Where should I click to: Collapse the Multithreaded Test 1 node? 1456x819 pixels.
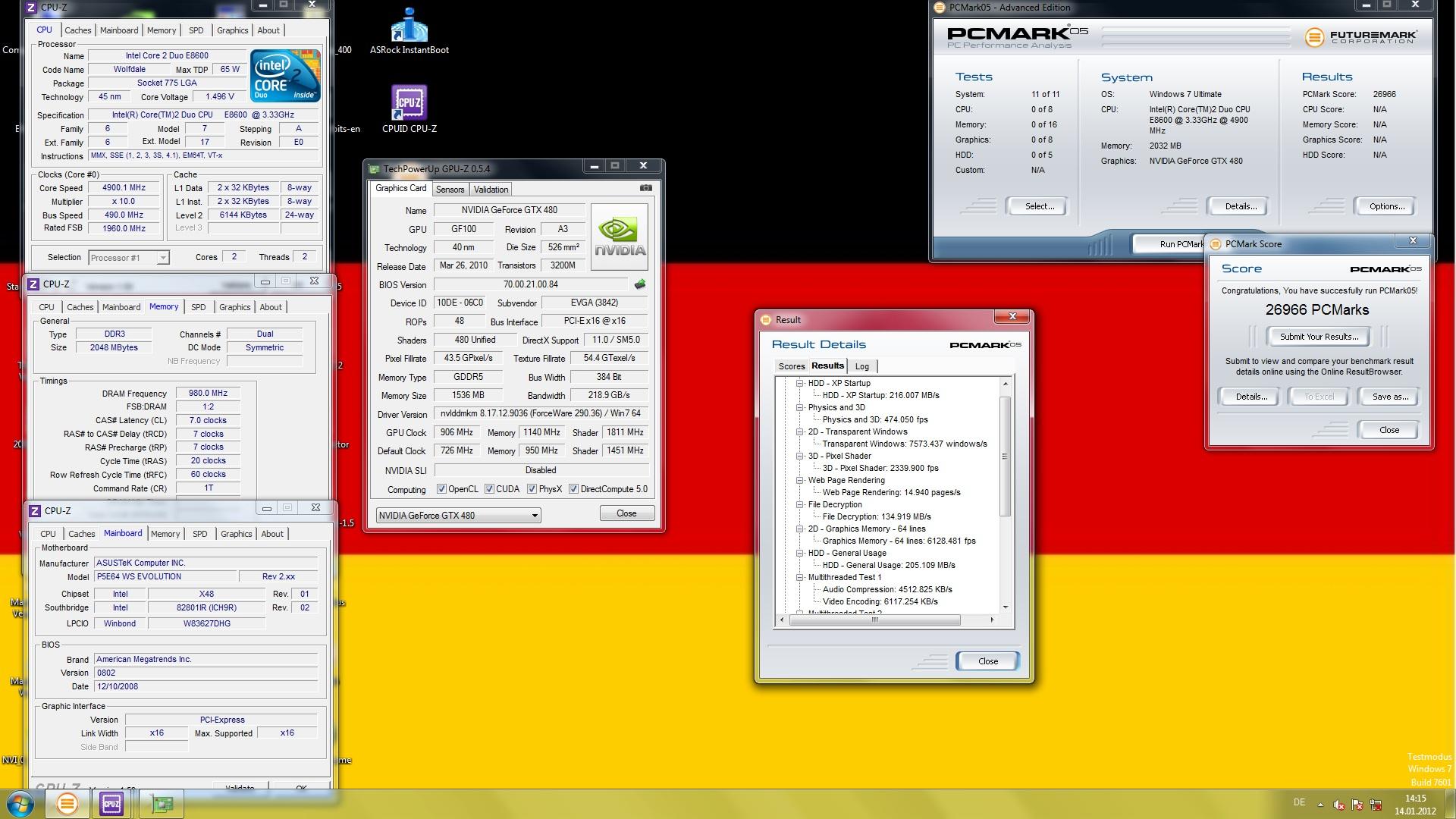click(799, 578)
